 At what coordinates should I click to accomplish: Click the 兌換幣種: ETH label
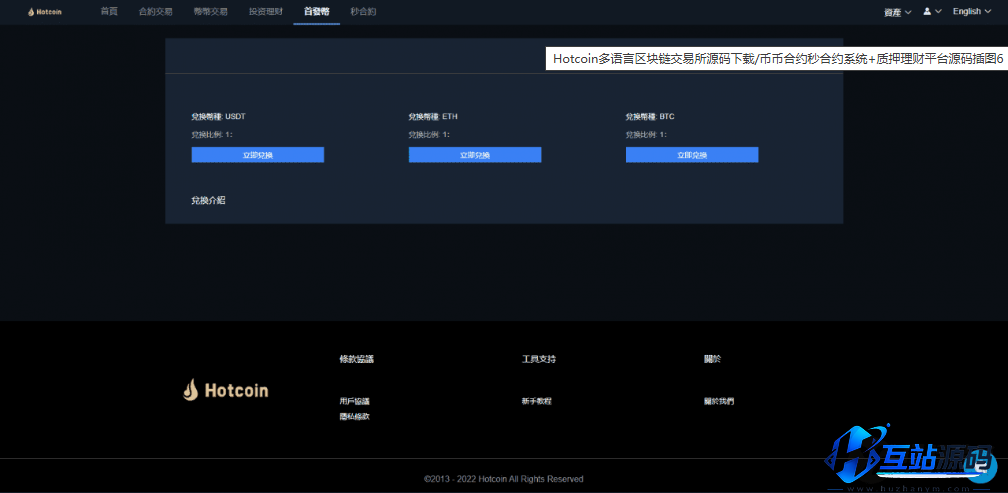pos(433,117)
